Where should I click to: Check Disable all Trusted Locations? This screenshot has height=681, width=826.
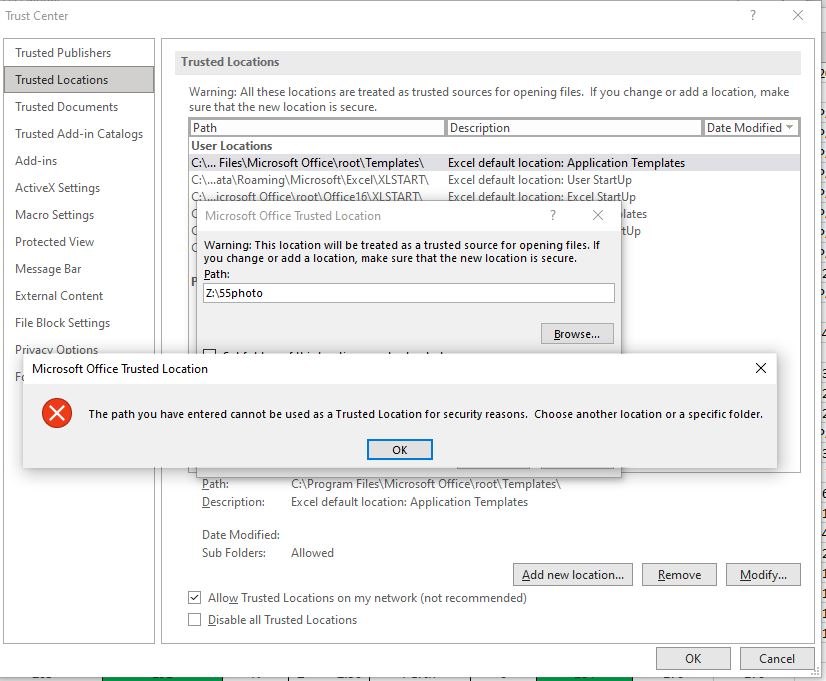pos(194,619)
